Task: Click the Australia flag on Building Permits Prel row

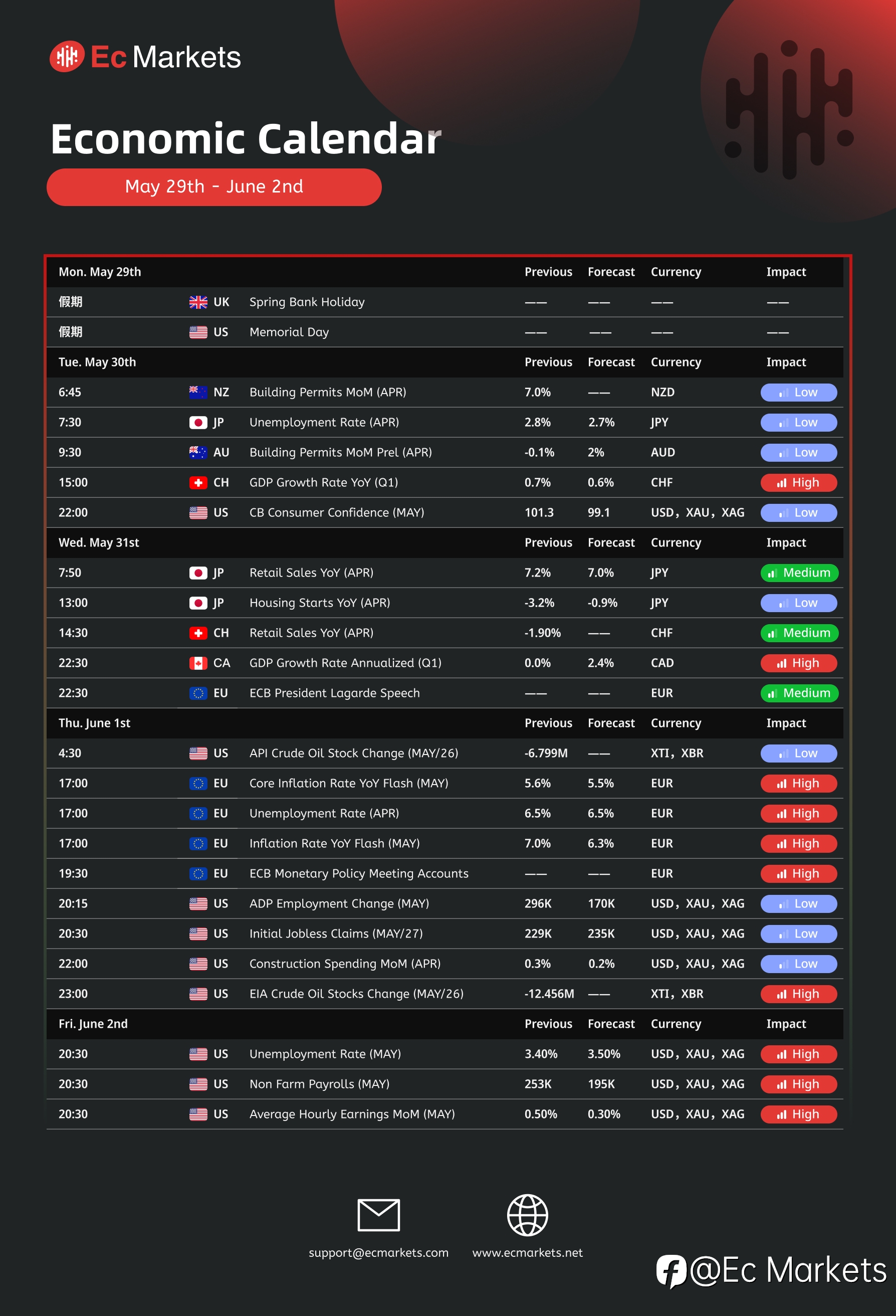Action: (x=198, y=452)
